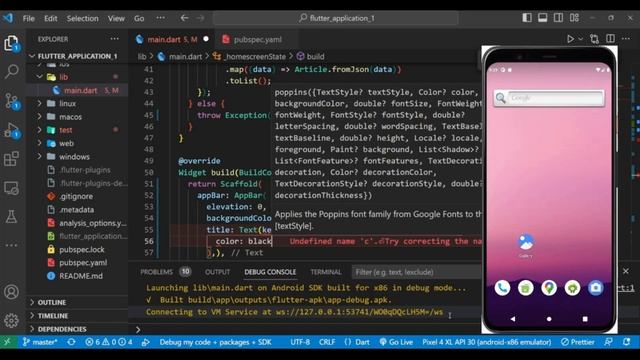Viewport: 640px width, 360px height.
Task: Open the run options dropdown arrow
Action: coord(580,39)
